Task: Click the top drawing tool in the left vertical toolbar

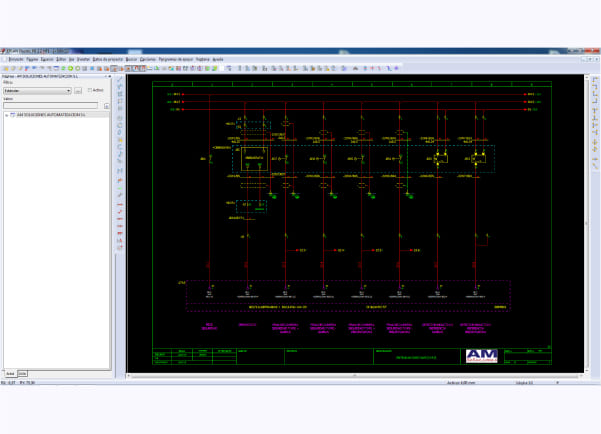Action: point(120,80)
